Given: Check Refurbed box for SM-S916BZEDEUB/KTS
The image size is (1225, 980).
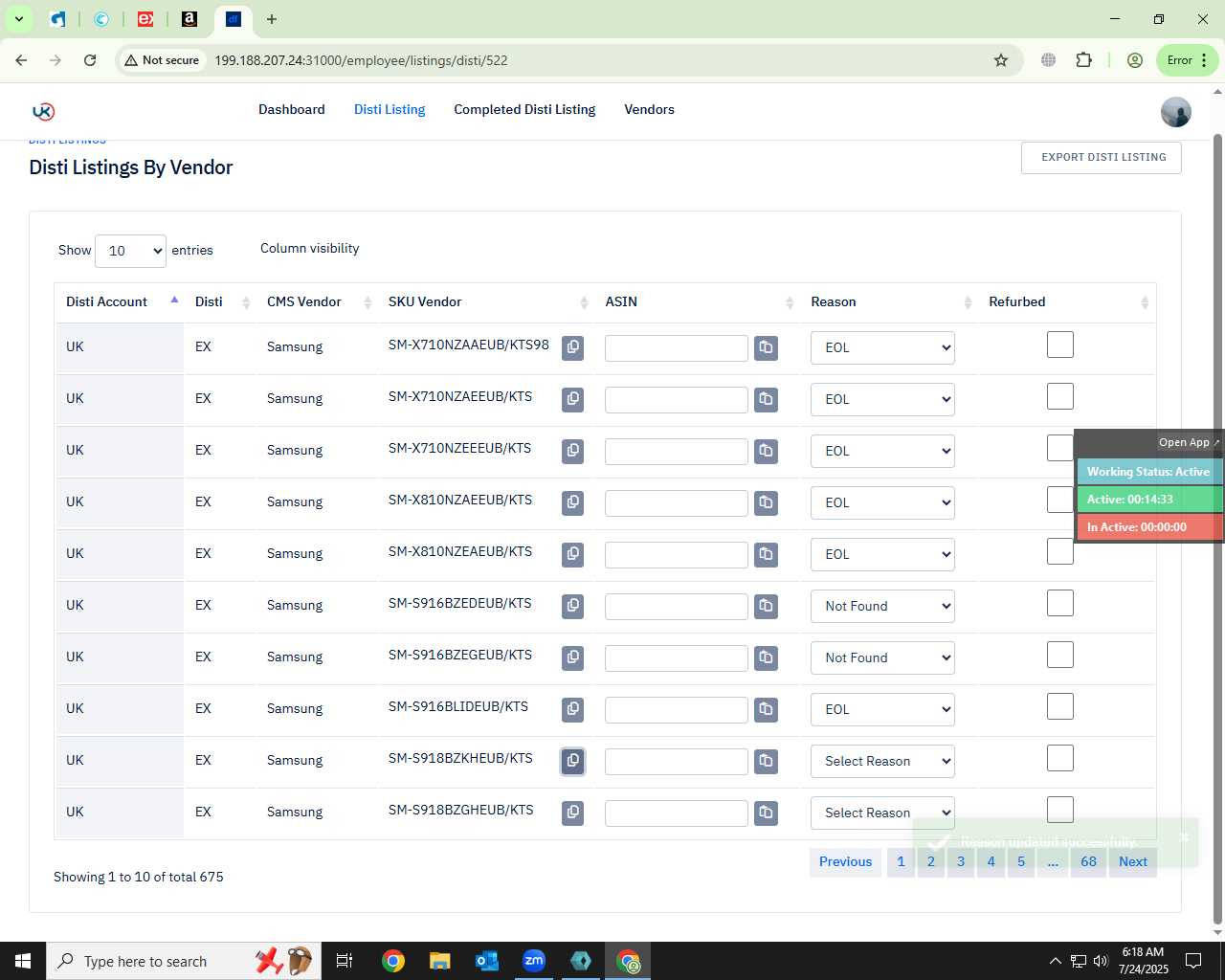Looking at the screenshot, I should tap(1060, 603).
